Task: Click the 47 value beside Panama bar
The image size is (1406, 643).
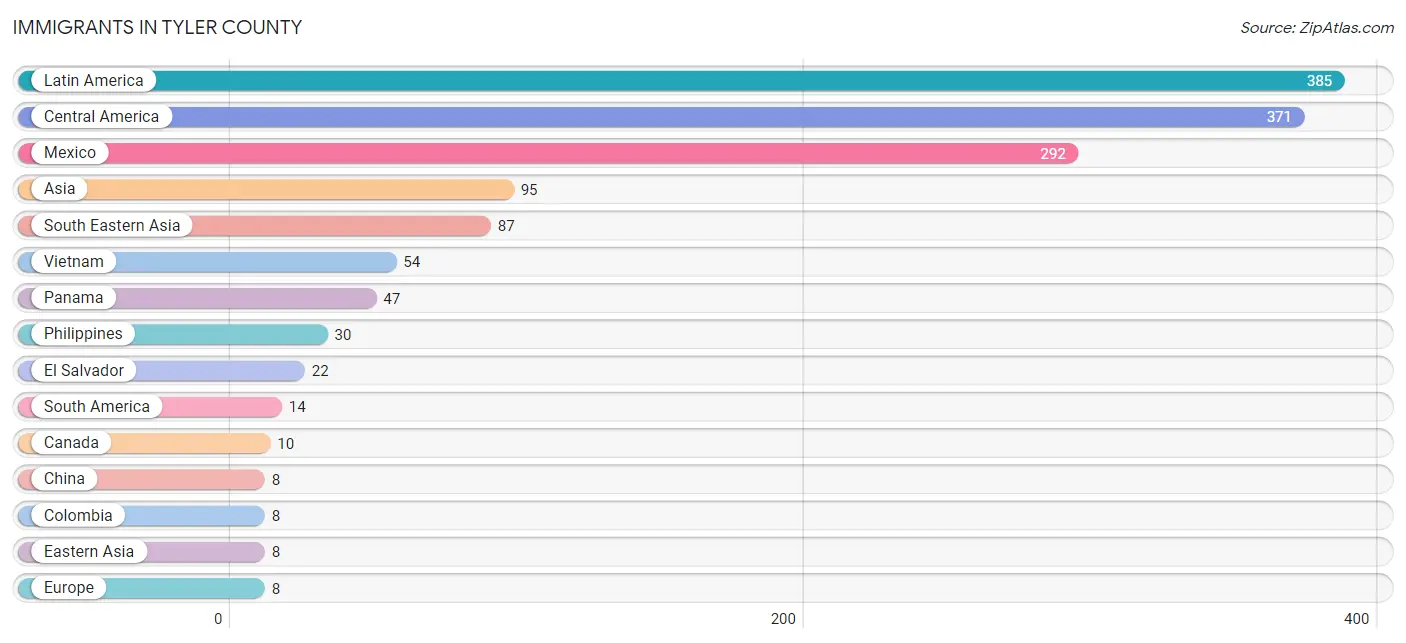Action: point(391,299)
